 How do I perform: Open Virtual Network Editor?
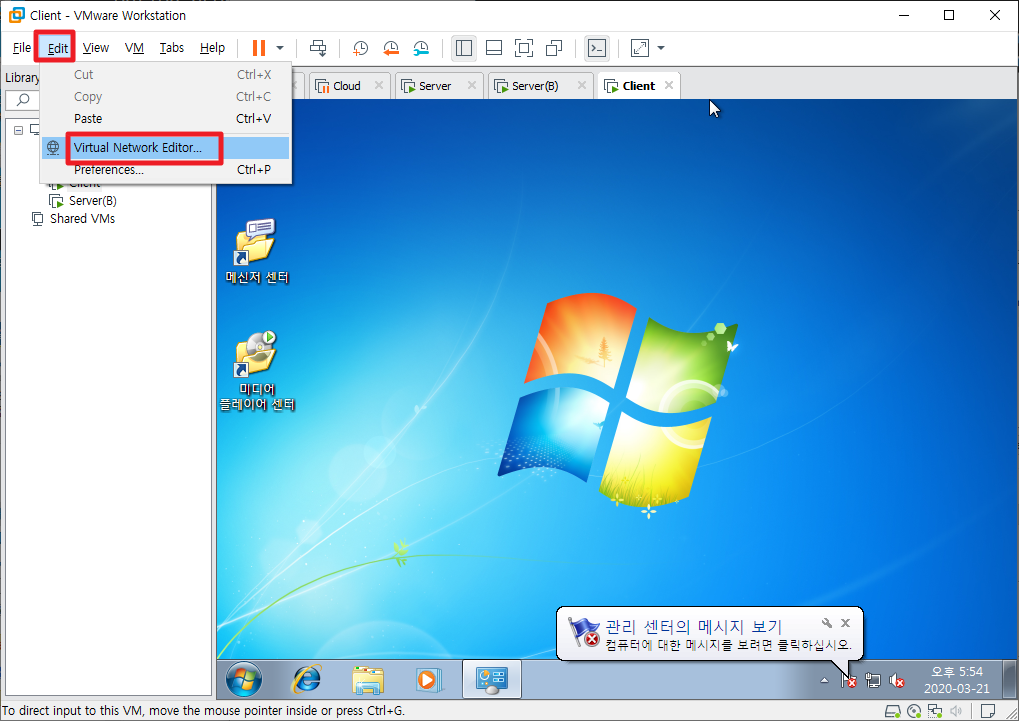(x=166, y=148)
